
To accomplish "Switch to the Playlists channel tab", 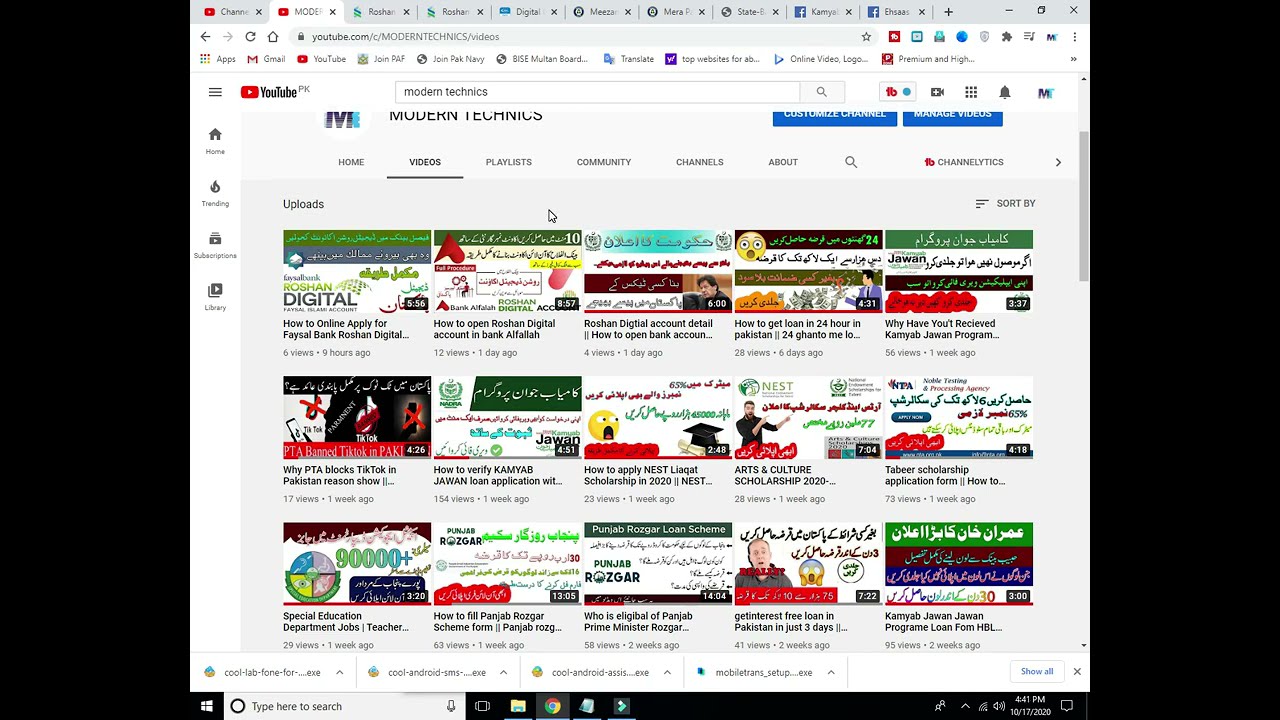I will pyautogui.click(x=509, y=162).
